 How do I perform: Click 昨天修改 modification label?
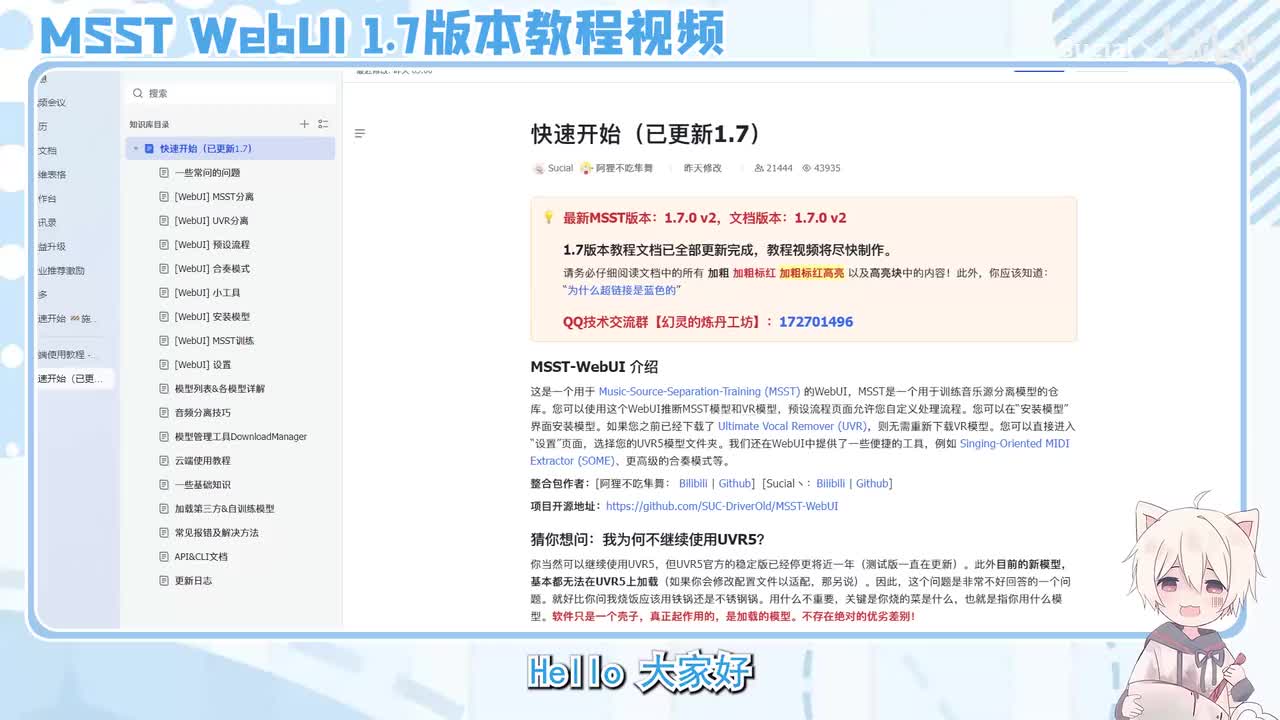pos(703,168)
